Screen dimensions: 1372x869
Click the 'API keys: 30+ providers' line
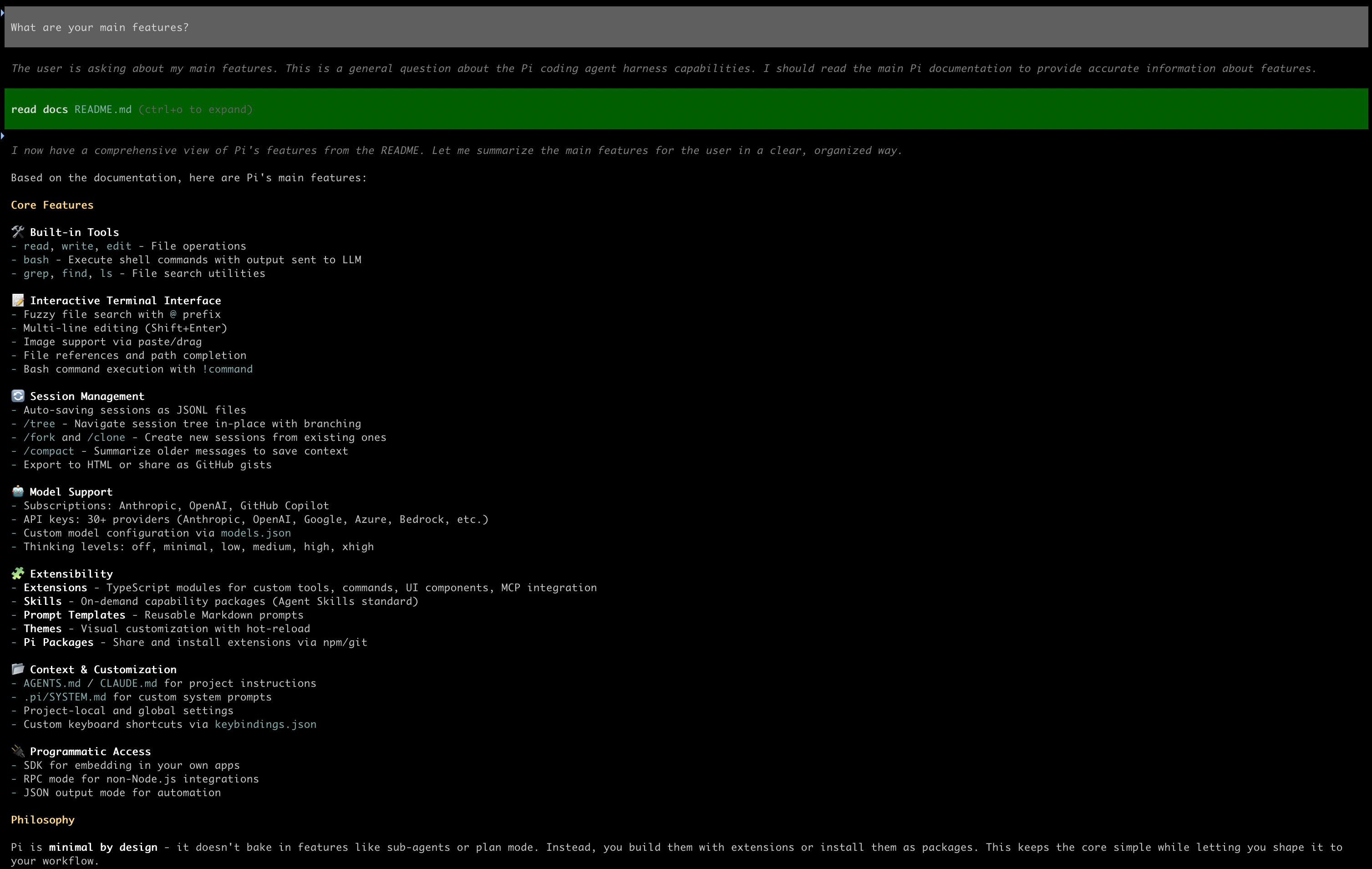click(256, 520)
